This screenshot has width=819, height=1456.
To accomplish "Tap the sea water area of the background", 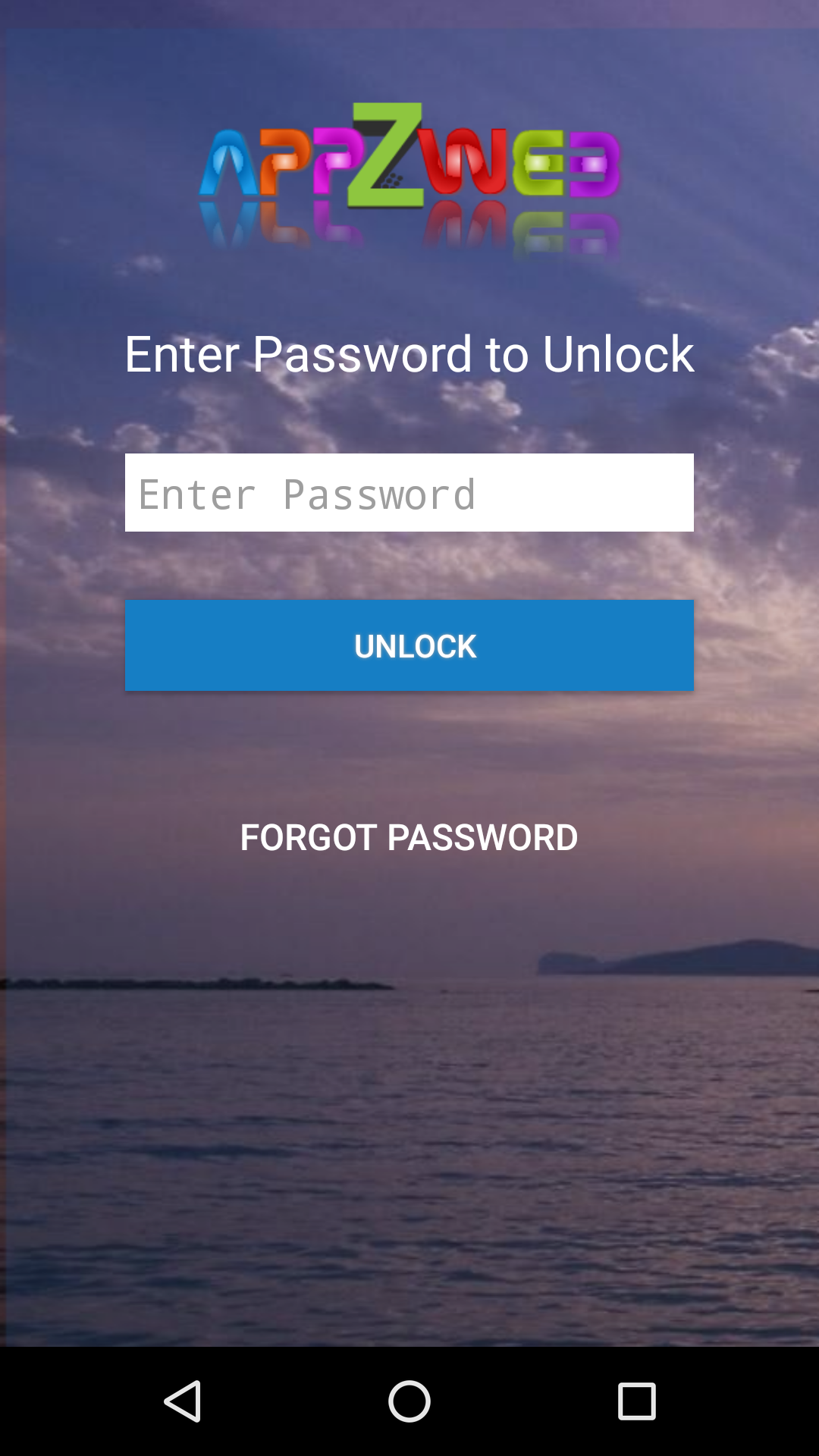I will [409, 1160].
